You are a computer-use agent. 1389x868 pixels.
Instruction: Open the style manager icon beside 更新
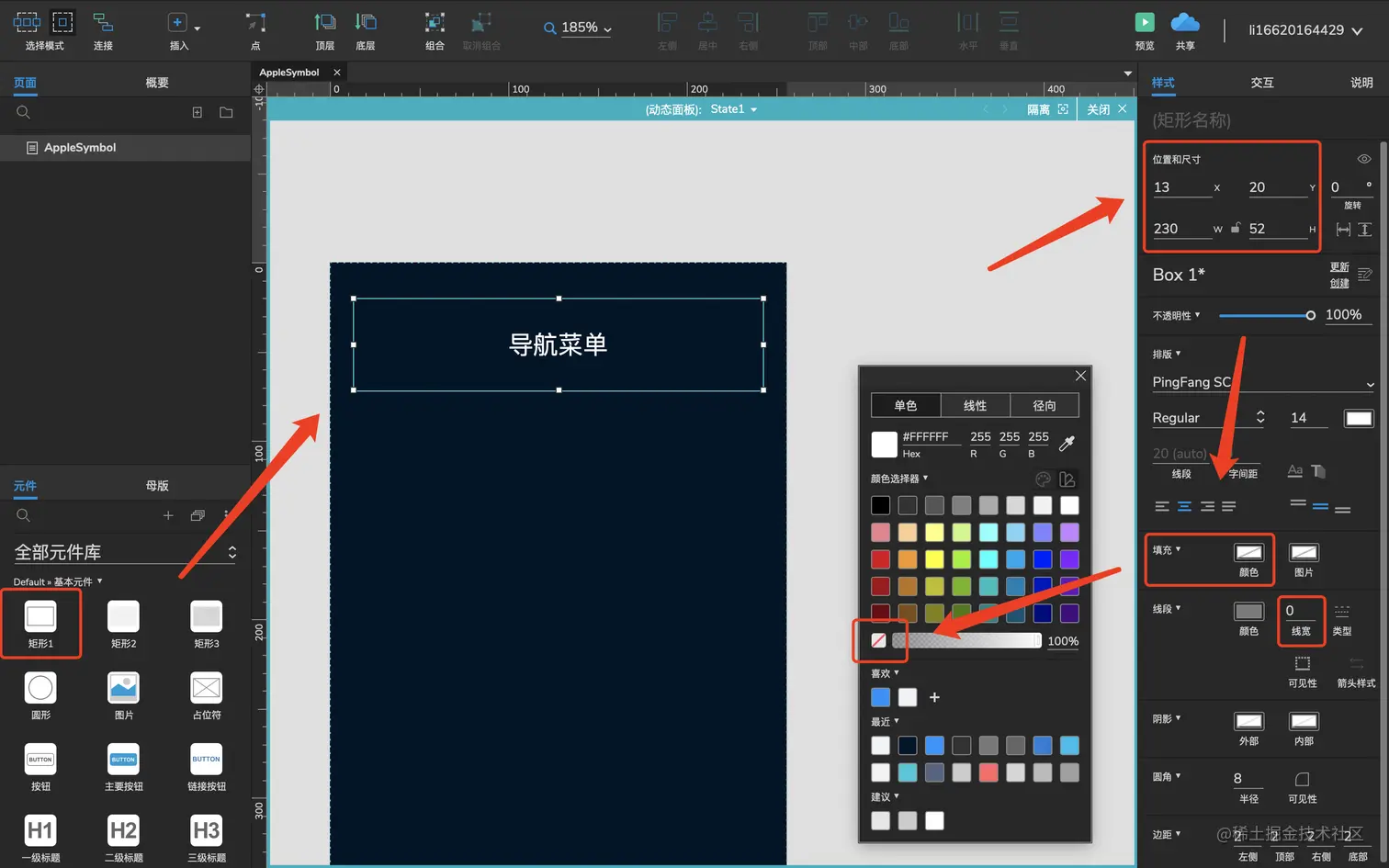click(1364, 275)
